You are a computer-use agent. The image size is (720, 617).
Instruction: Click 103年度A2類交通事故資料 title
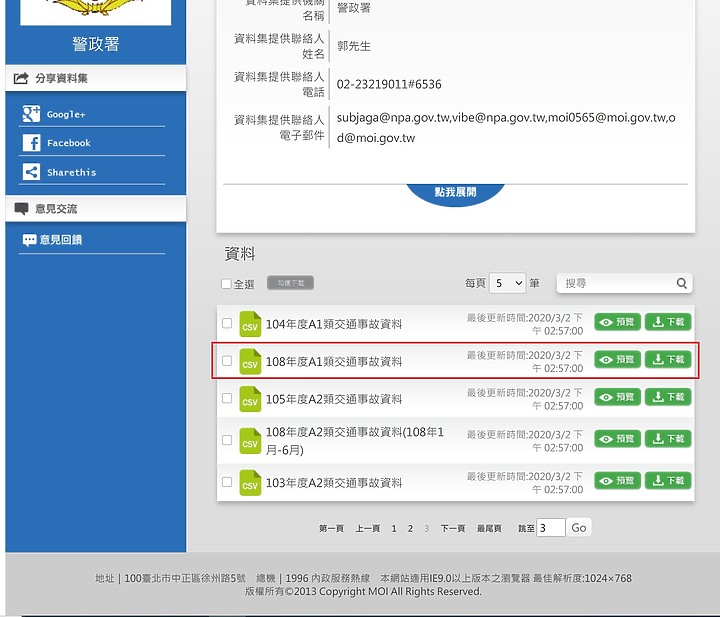click(x=334, y=483)
